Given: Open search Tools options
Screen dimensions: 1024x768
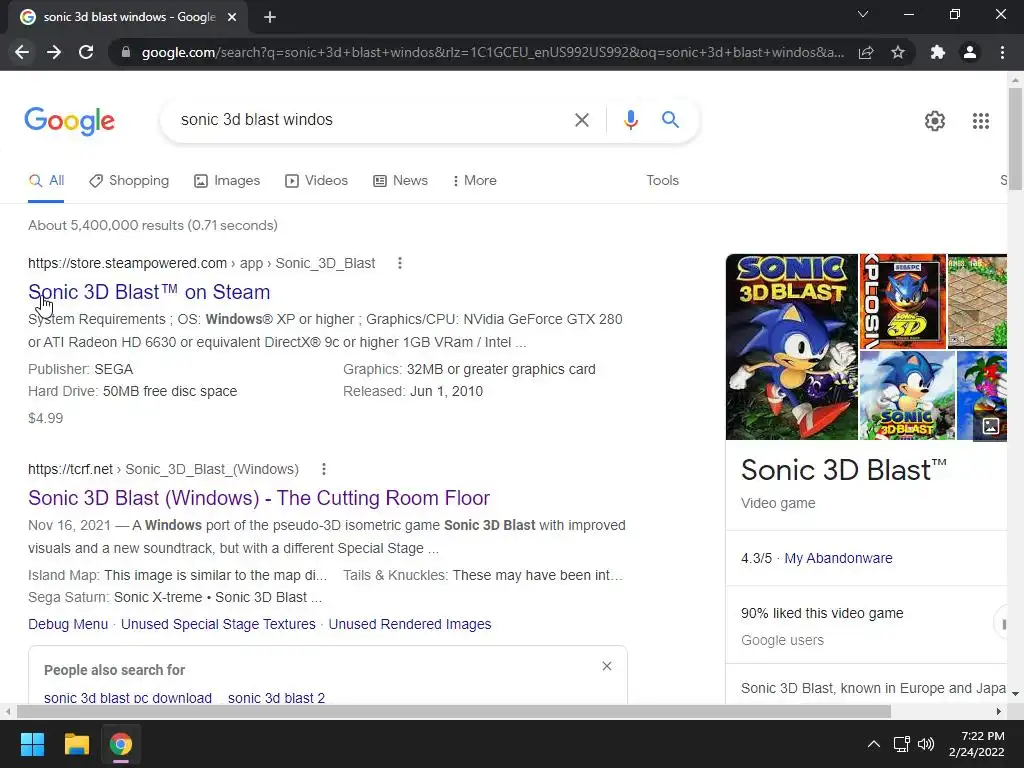Looking at the screenshot, I should point(662,181).
